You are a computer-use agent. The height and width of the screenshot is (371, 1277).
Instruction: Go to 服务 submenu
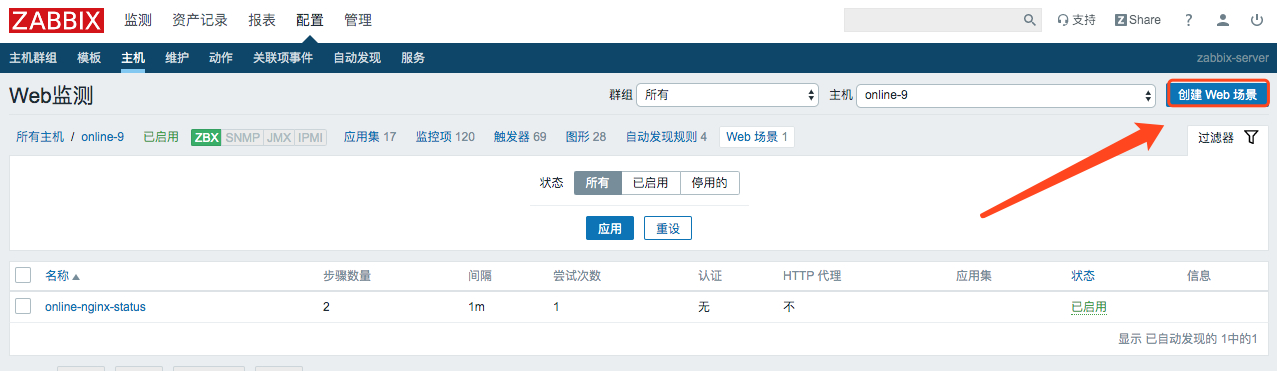413,58
